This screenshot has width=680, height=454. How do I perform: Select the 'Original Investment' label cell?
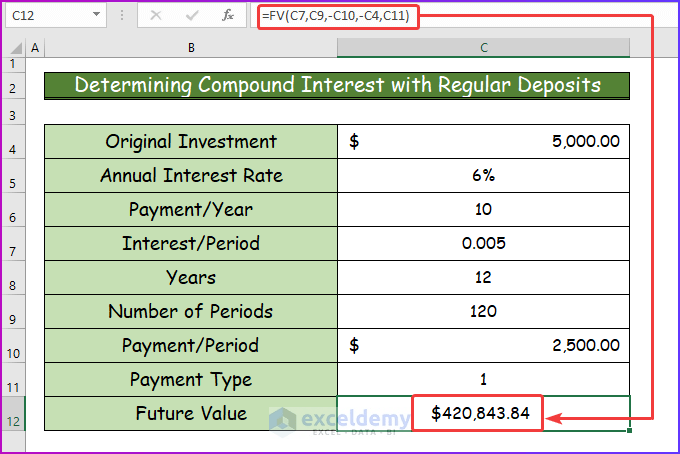click(x=191, y=141)
